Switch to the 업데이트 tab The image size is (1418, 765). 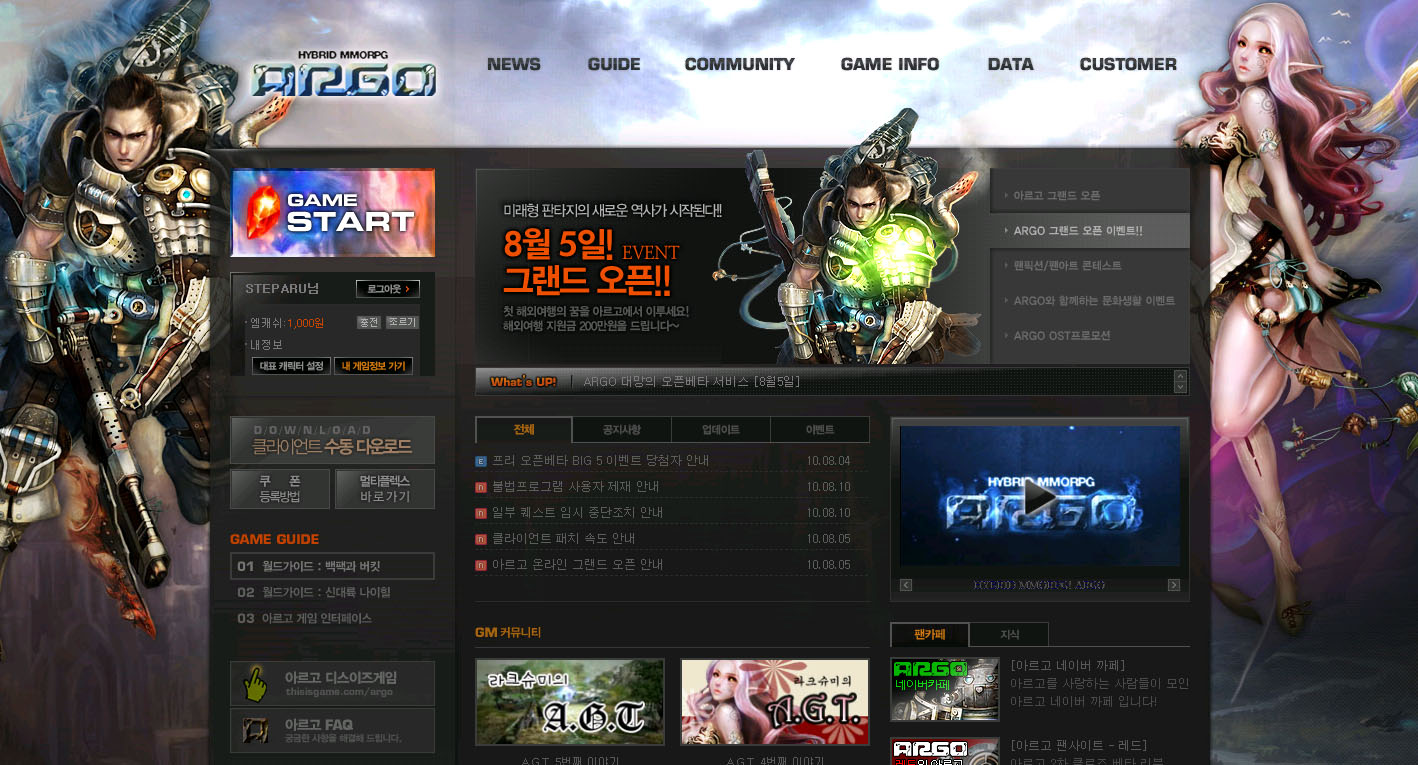point(721,430)
